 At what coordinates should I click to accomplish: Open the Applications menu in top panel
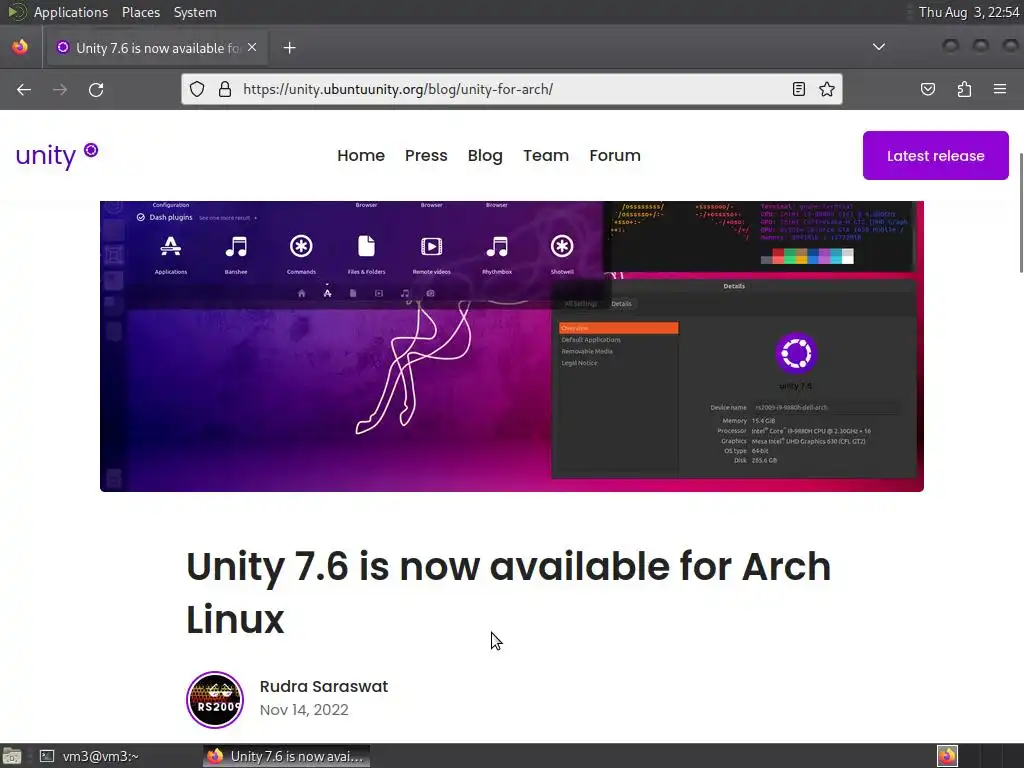[x=71, y=12]
